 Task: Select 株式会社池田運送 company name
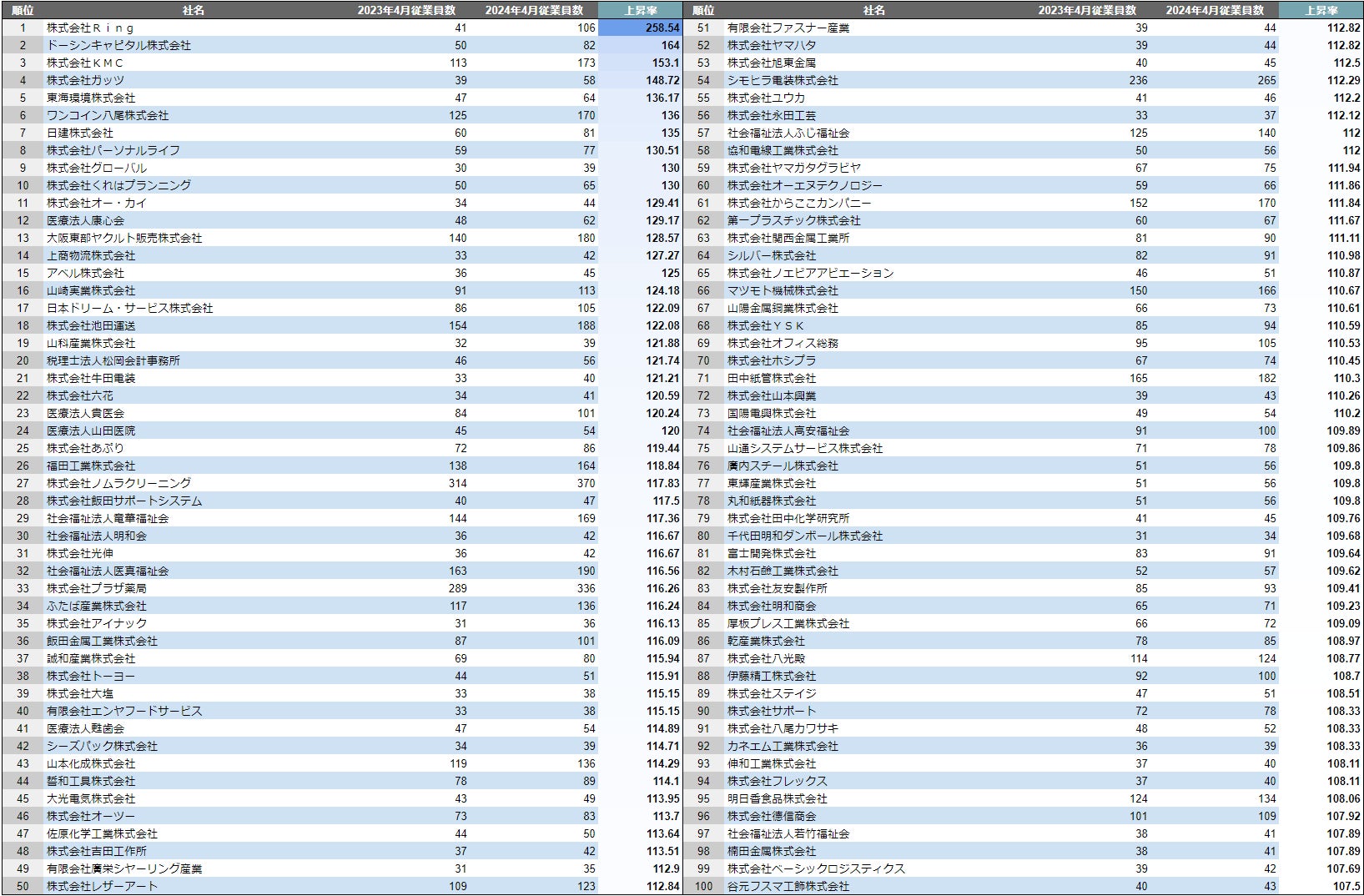coord(91,325)
